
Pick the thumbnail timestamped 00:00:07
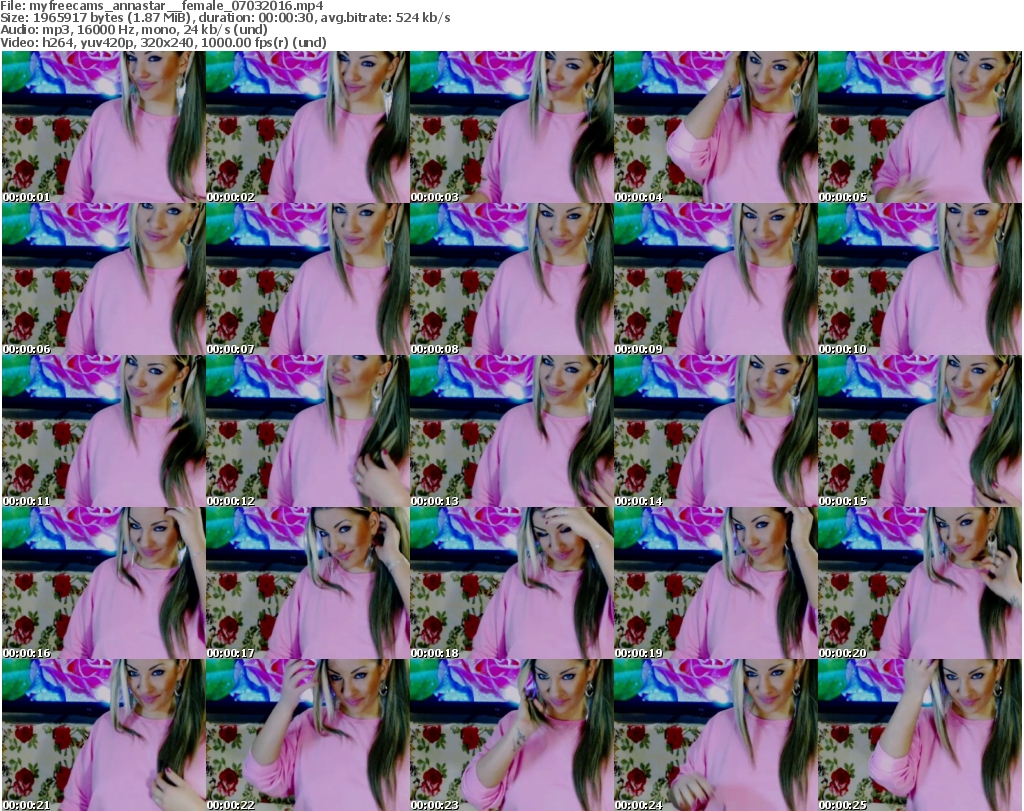pos(308,279)
